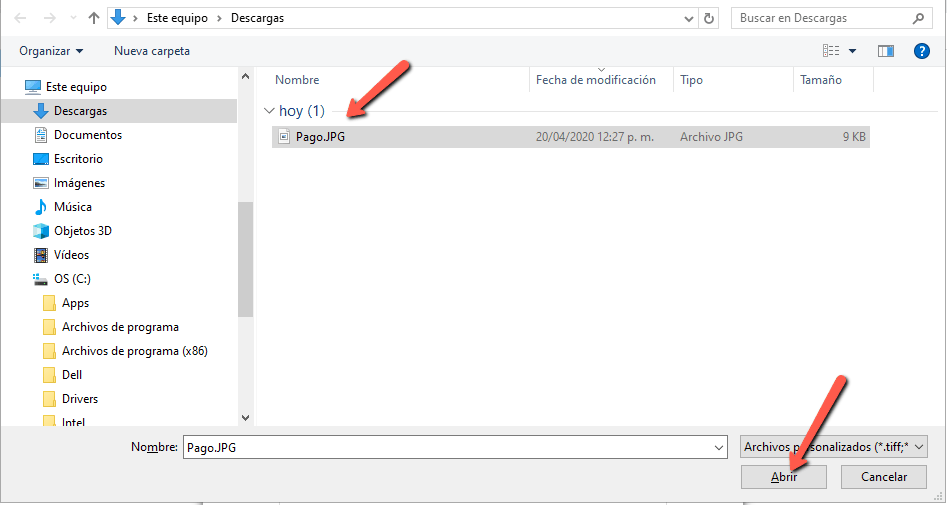This screenshot has width=947, height=505.
Task: Click the Documentos page icon
Action: coord(40,135)
